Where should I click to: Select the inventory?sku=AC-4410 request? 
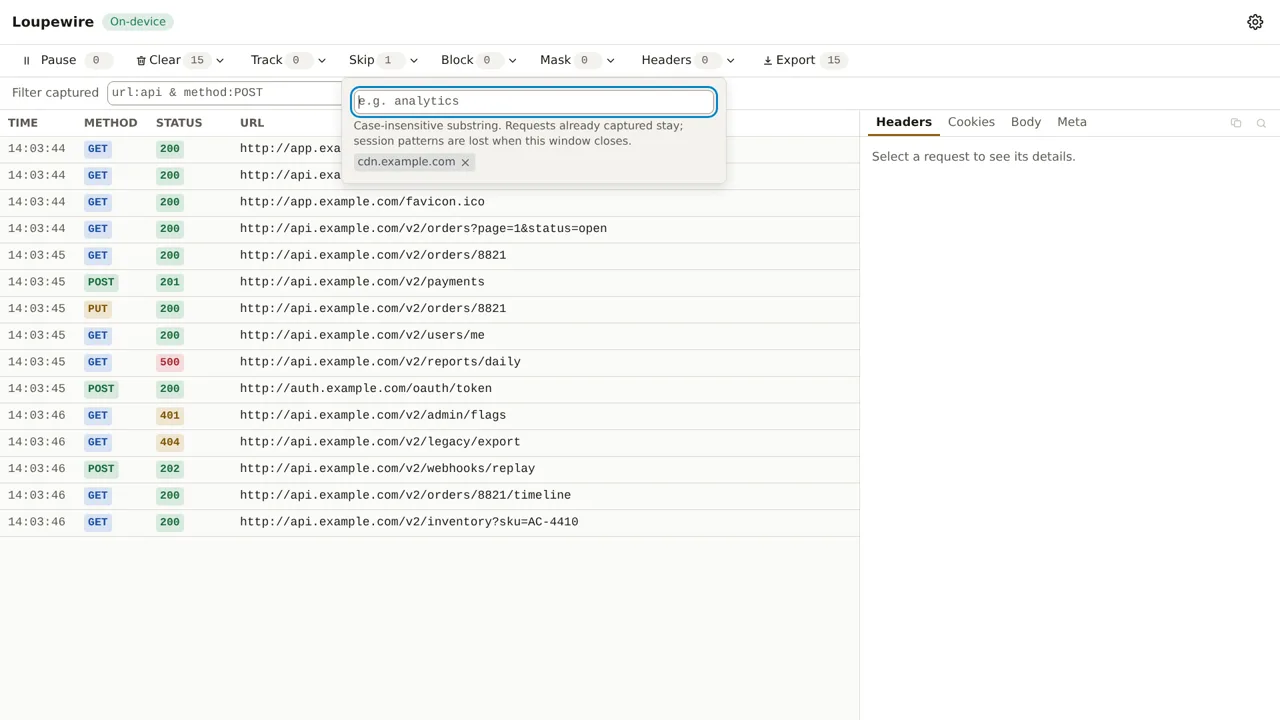click(x=429, y=522)
